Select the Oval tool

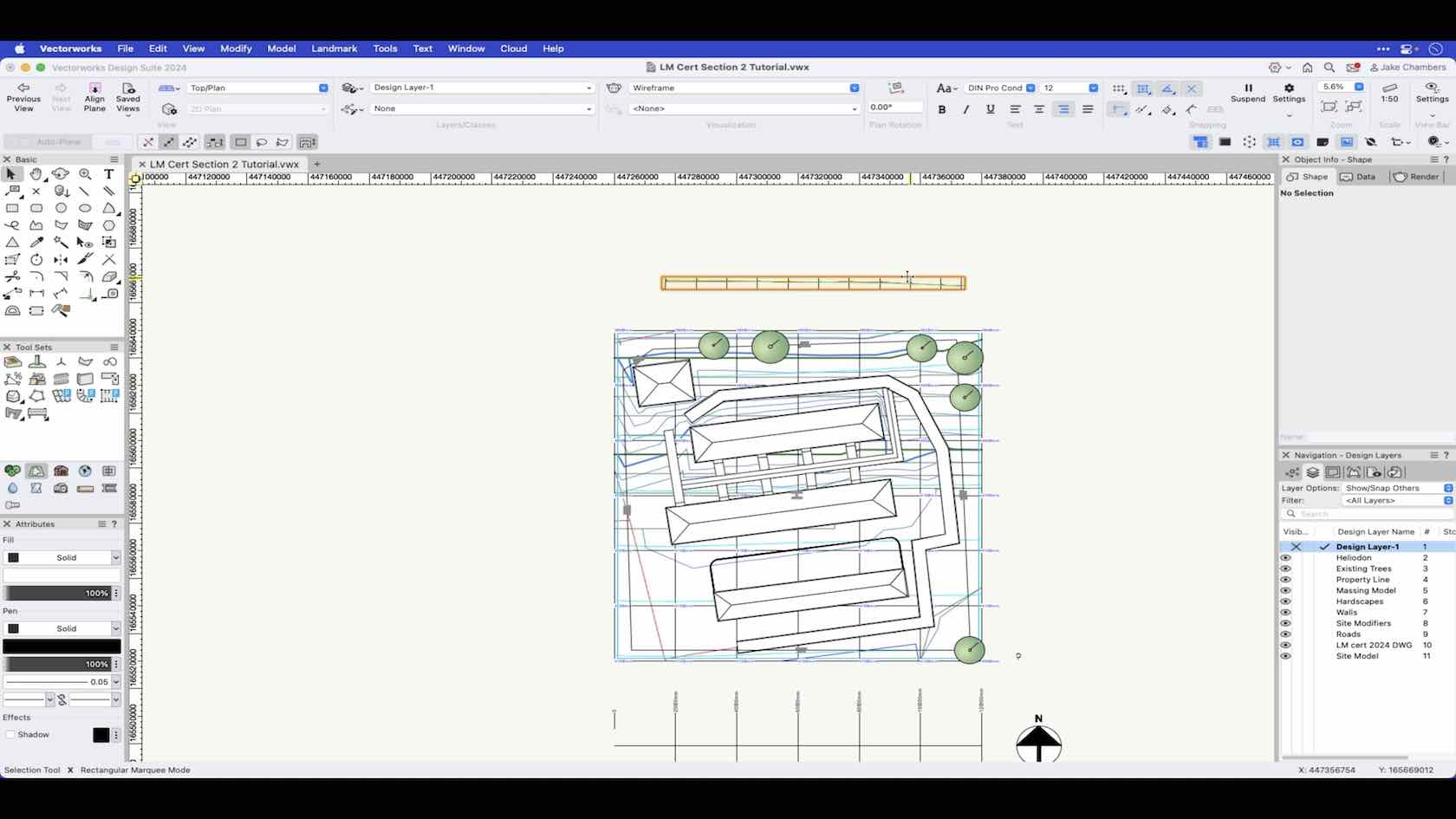(x=85, y=208)
